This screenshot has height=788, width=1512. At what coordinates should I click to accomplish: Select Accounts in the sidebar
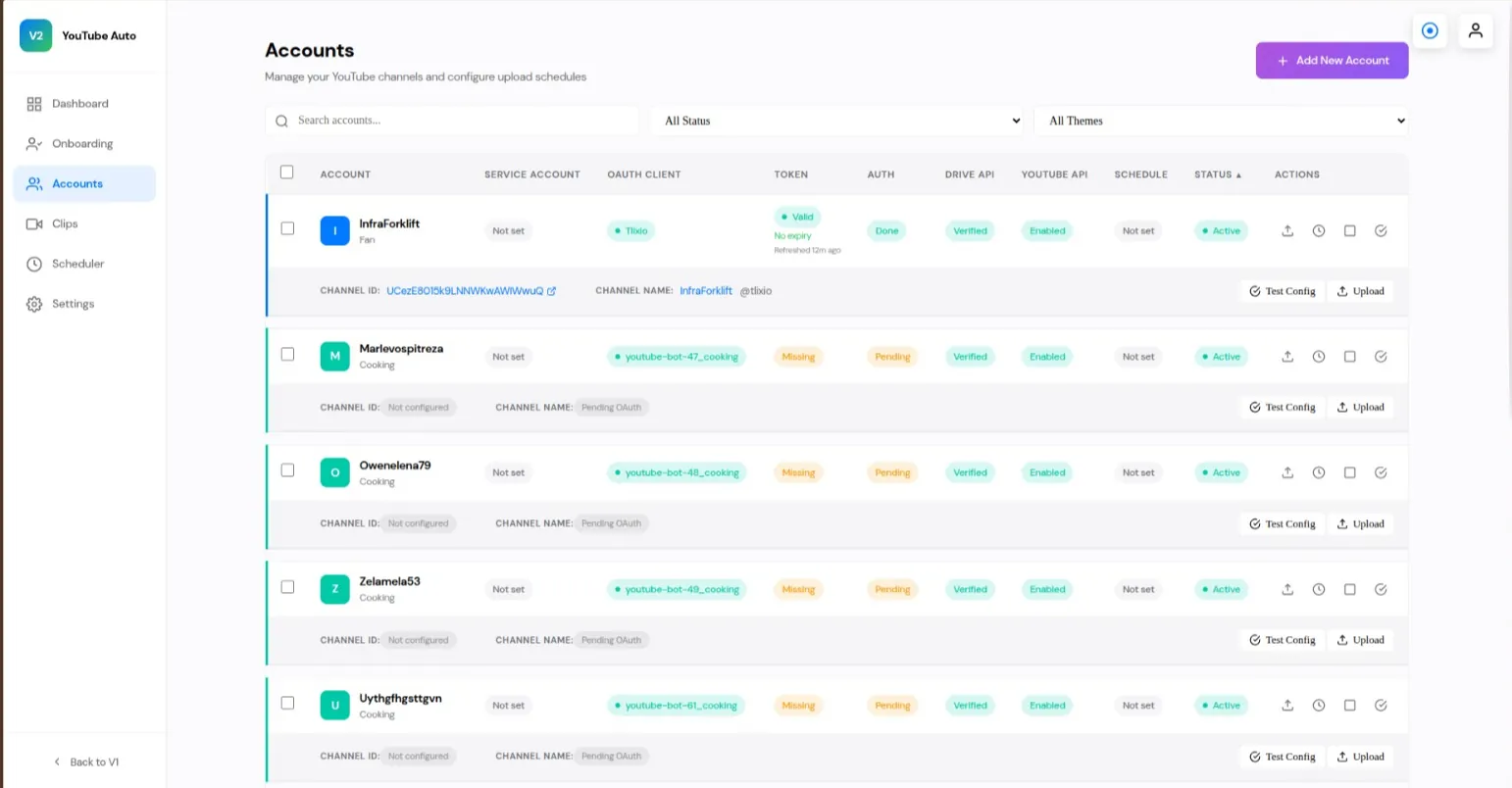[x=84, y=184]
